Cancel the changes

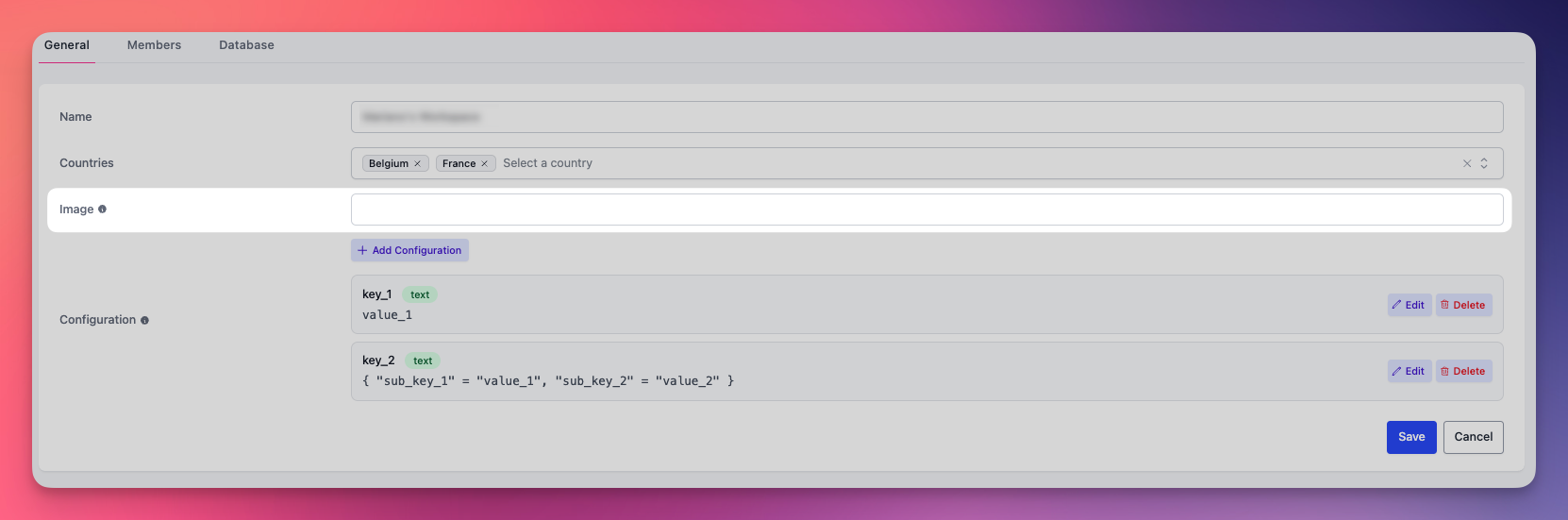[1473, 437]
